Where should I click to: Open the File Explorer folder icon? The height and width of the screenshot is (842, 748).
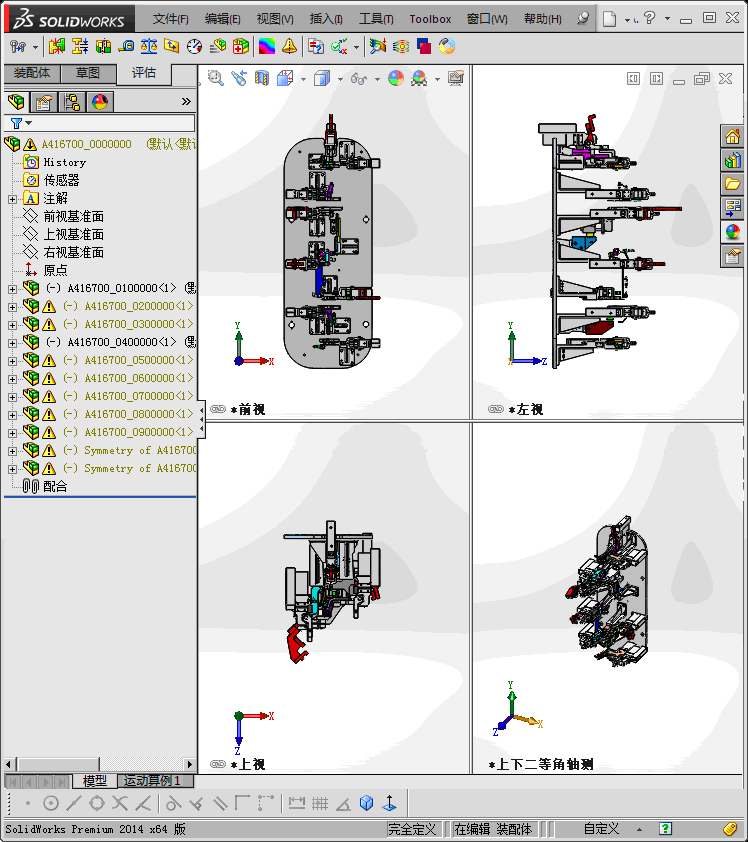pyautogui.click(x=733, y=184)
